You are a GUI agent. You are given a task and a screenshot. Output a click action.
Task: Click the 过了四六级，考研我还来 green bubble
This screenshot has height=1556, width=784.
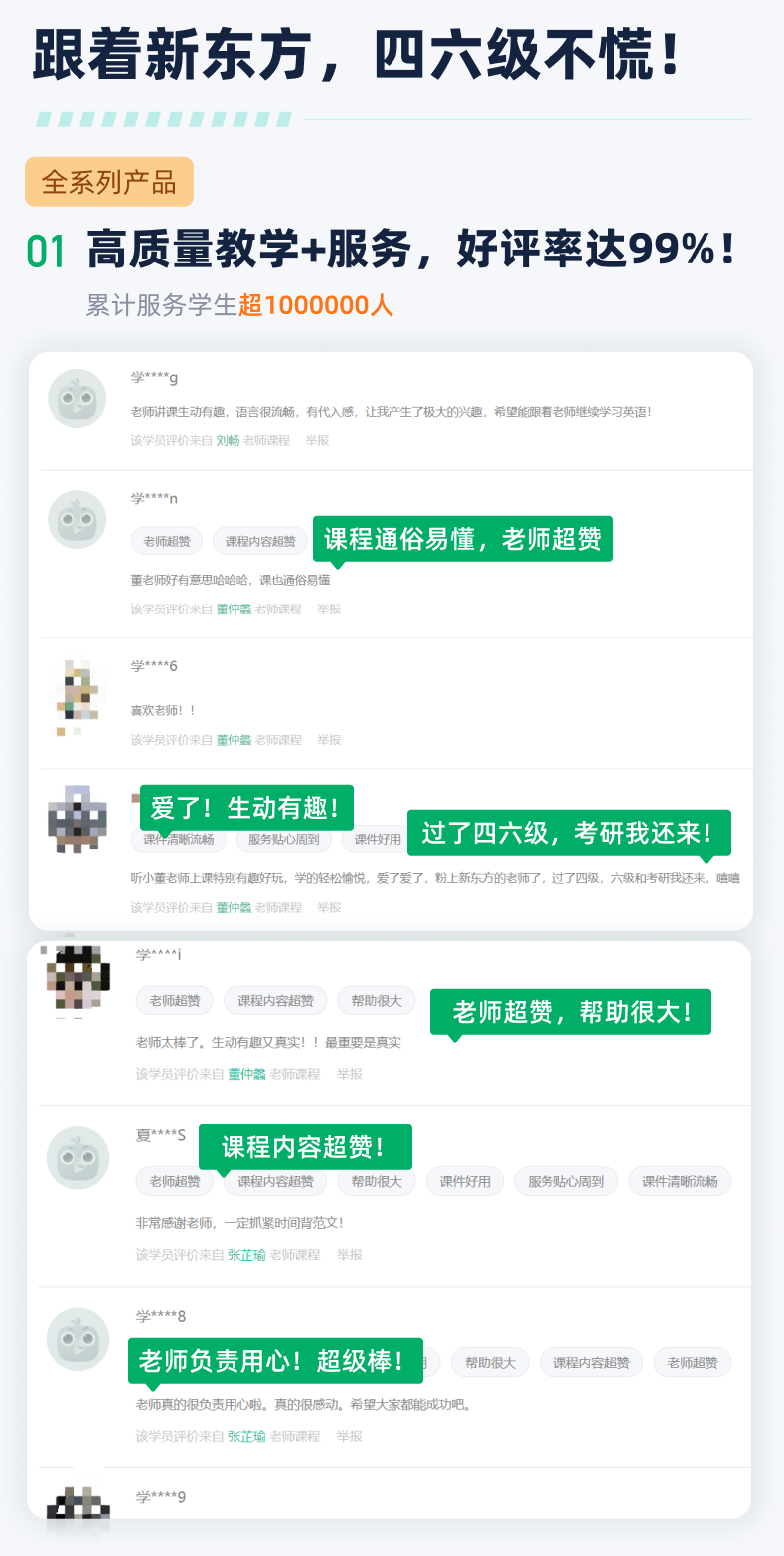pyautogui.click(x=568, y=833)
